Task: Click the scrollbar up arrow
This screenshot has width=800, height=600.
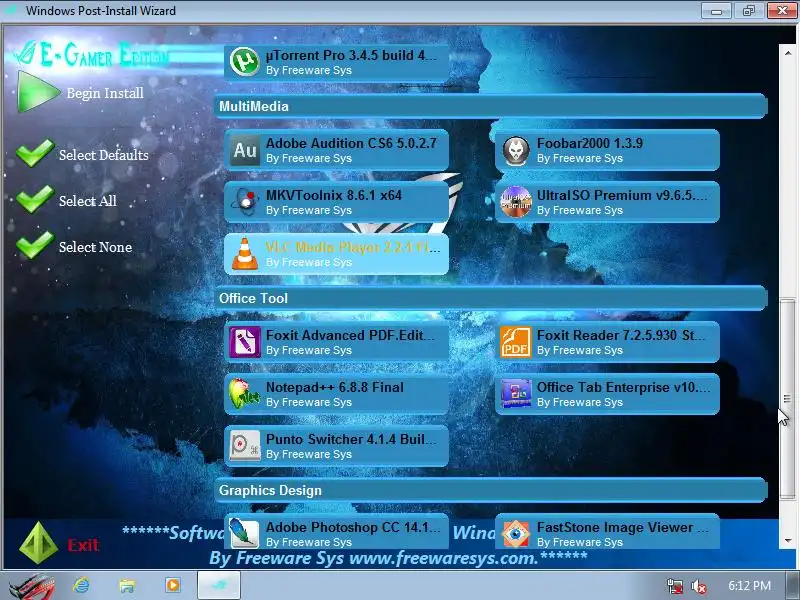Action: 787,53
